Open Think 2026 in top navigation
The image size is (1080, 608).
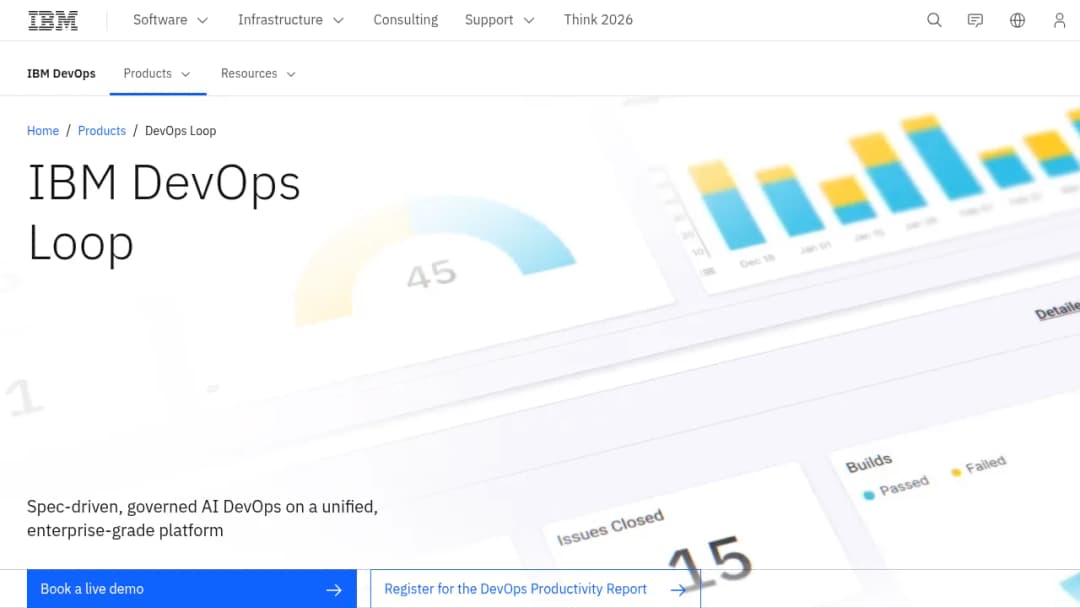tap(598, 20)
